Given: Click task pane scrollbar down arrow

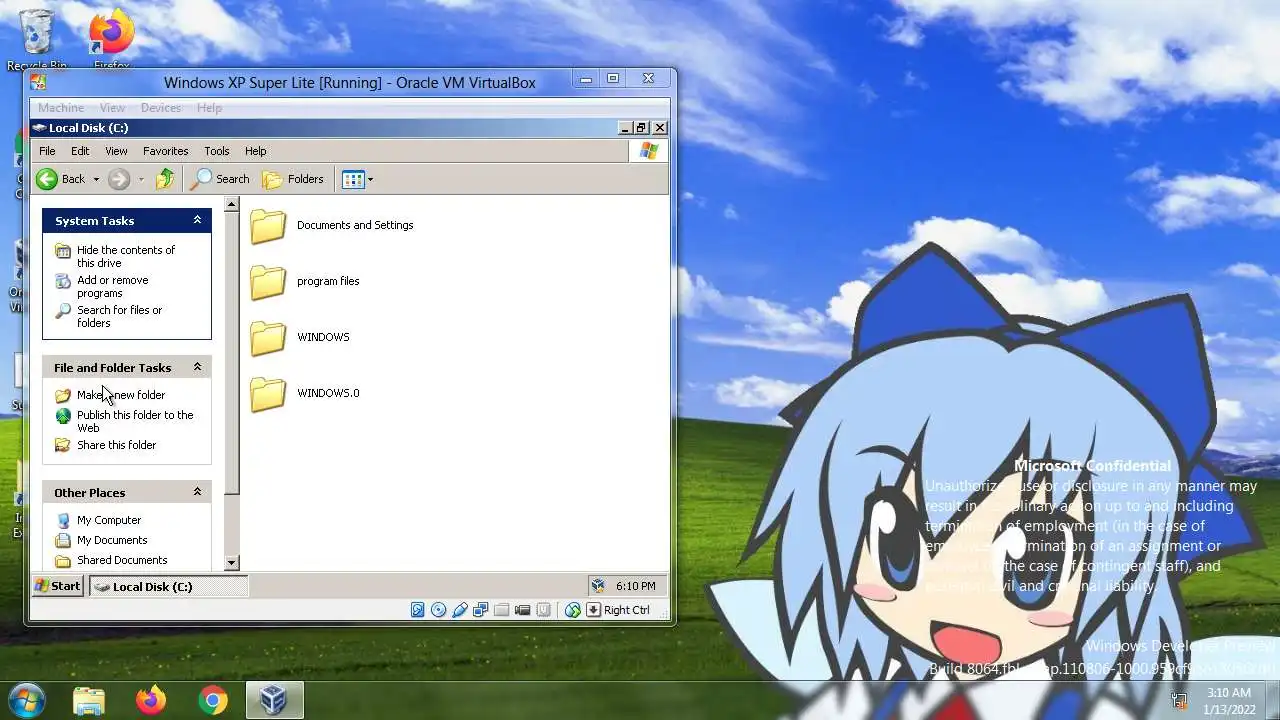Looking at the screenshot, I should [x=232, y=563].
